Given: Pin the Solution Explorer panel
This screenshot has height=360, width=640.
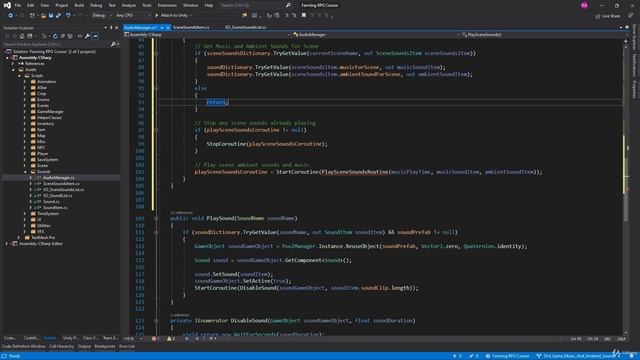Looking at the screenshot, I should (x=111, y=28).
